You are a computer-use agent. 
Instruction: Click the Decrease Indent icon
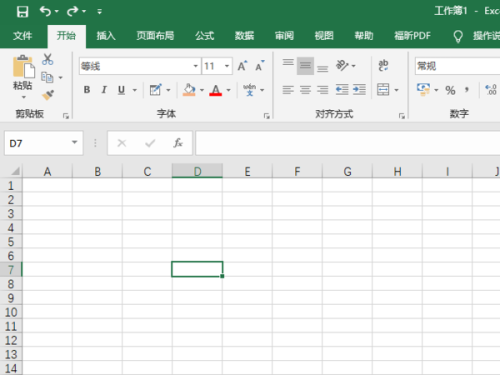tap(342, 89)
